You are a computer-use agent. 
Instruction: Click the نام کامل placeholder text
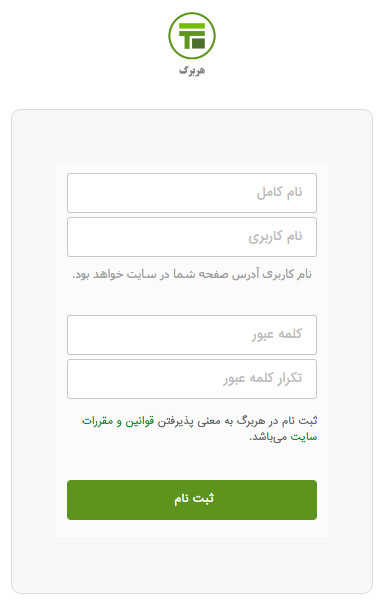(280, 192)
